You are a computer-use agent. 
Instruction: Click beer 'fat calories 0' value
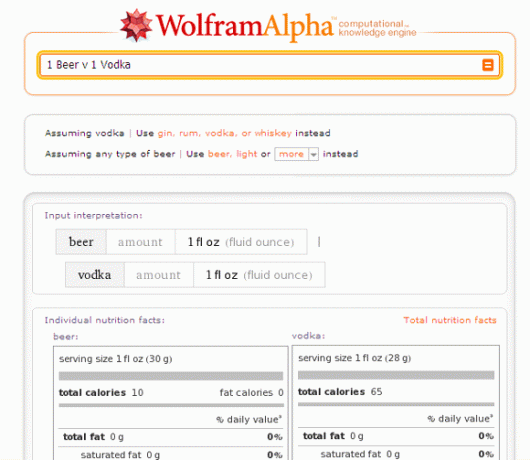coord(251,392)
